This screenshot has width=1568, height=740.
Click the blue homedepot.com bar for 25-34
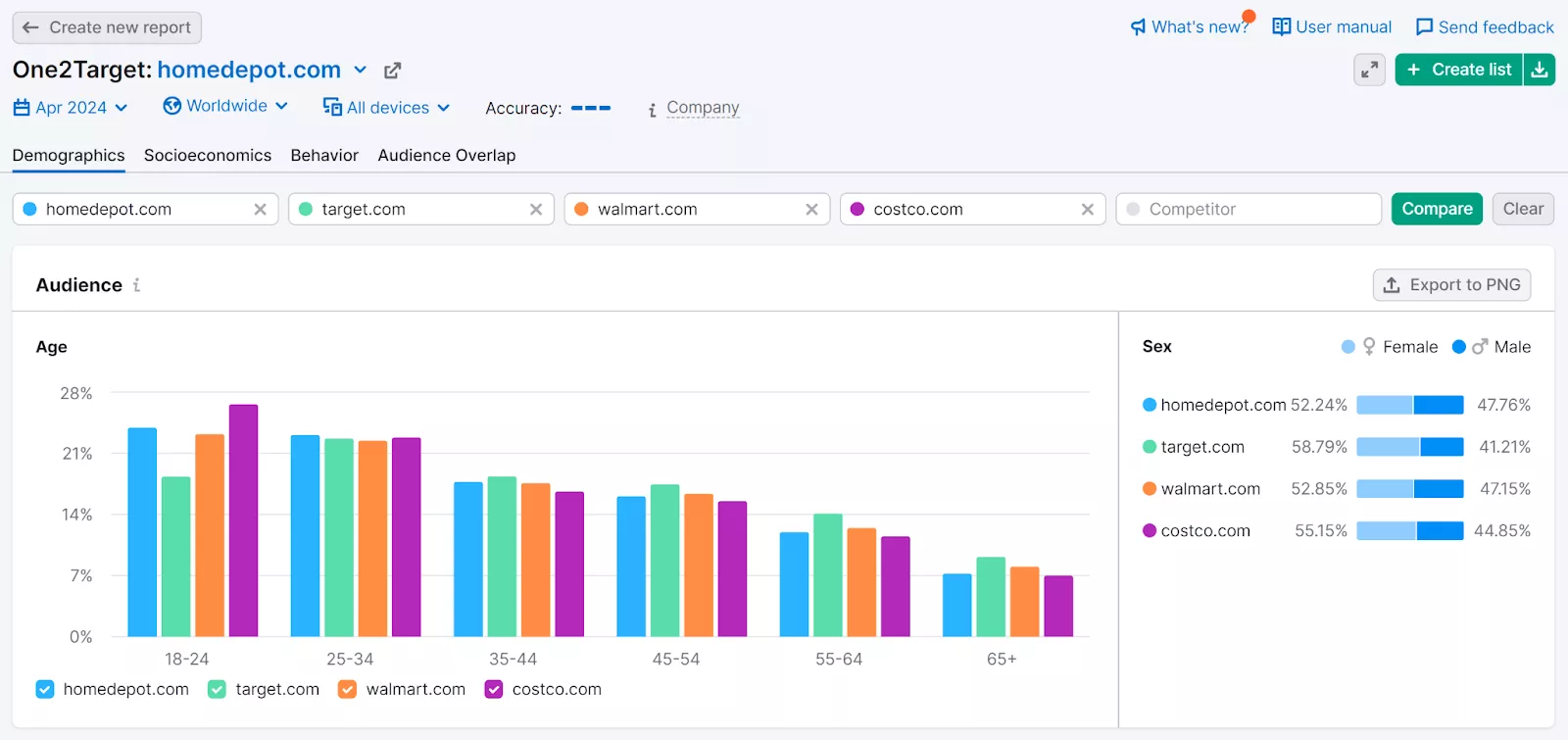pos(305,536)
